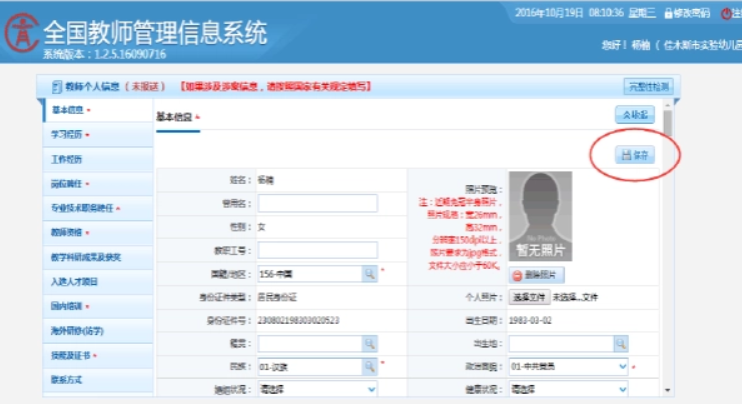Open the 健康状况 dropdown
The image size is (742, 404).
click(x=568, y=389)
